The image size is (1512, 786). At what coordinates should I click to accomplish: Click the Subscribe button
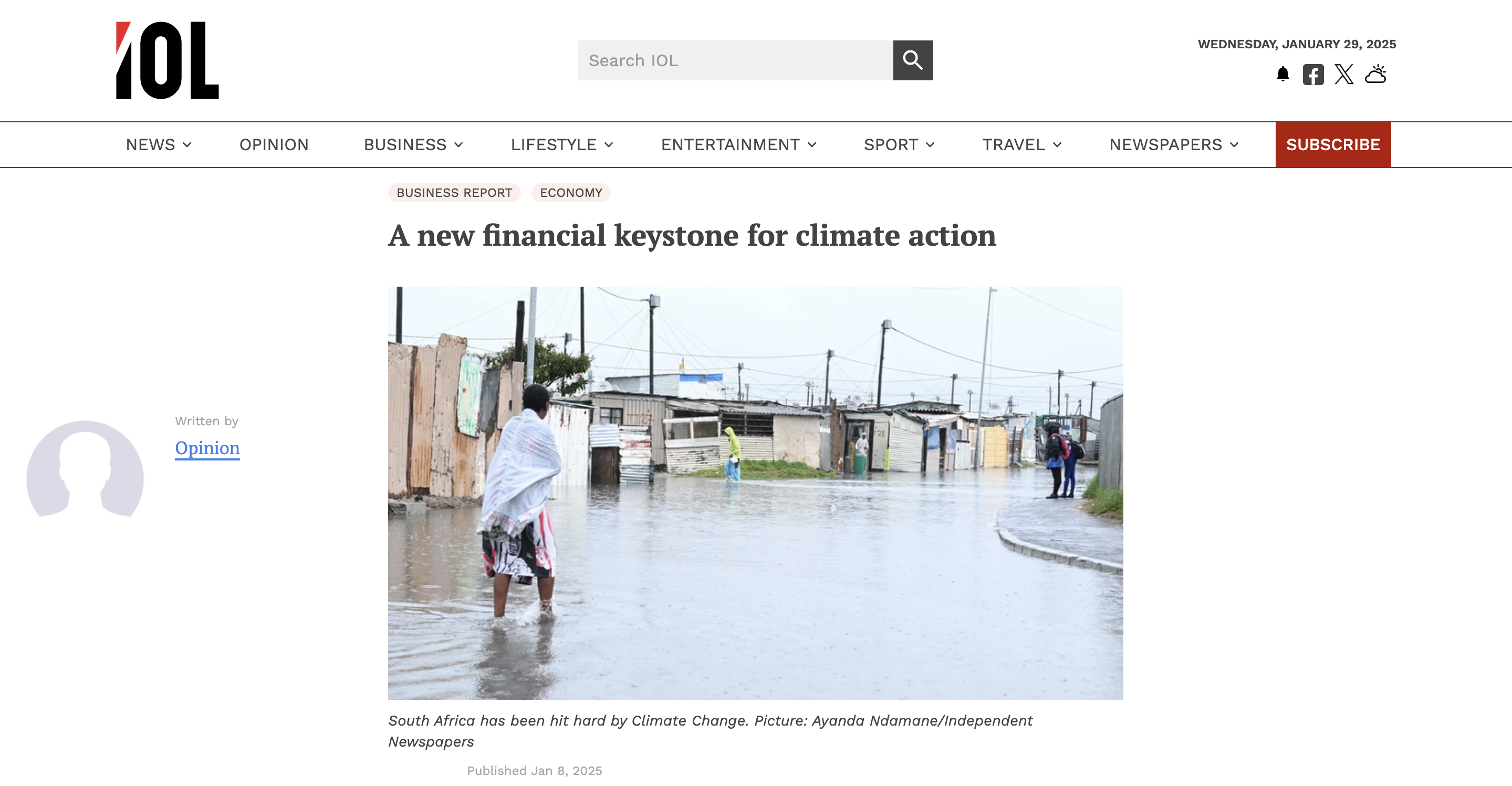coord(1332,145)
